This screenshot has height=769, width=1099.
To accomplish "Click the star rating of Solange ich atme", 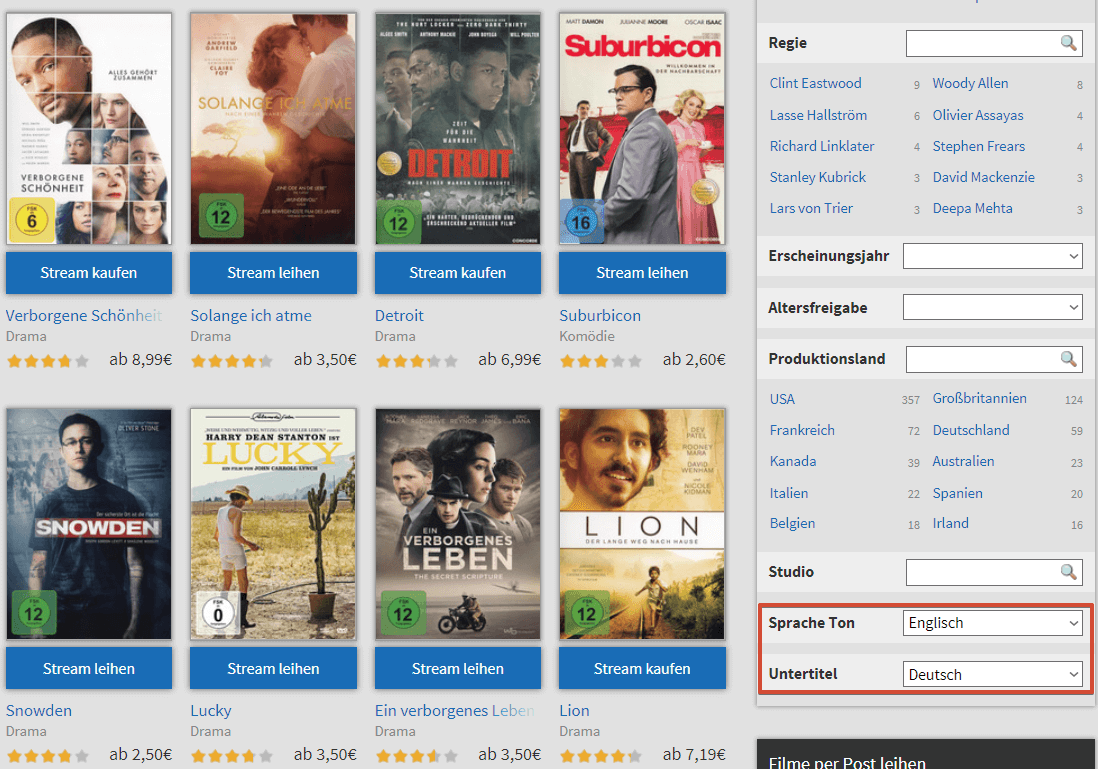I will (x=232, y=361).
